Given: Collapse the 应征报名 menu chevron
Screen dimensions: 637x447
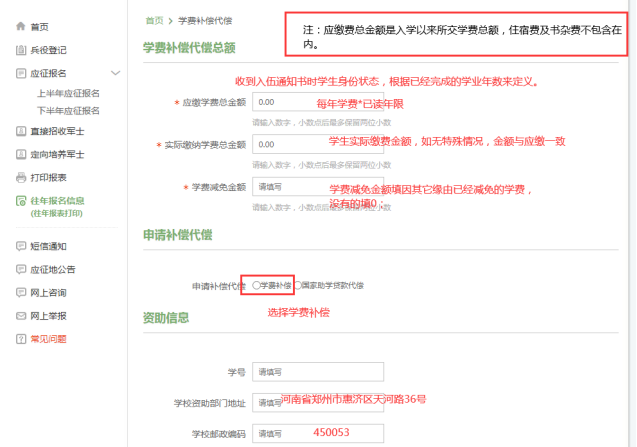Looking at the screenshot, I should [115, 73].
